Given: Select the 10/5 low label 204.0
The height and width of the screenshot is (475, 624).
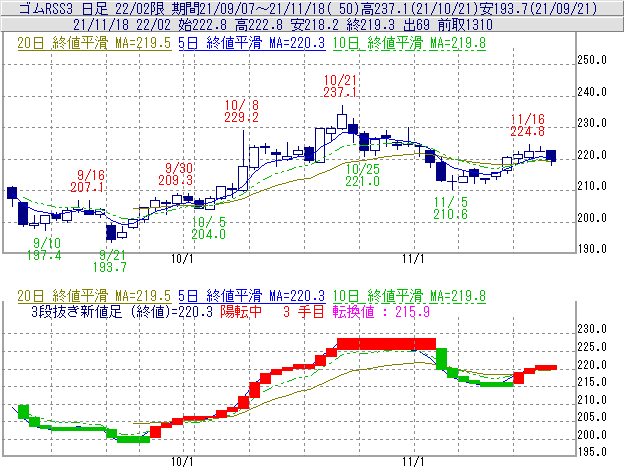Looking at the screenshot, I should (x=209, y=234).
